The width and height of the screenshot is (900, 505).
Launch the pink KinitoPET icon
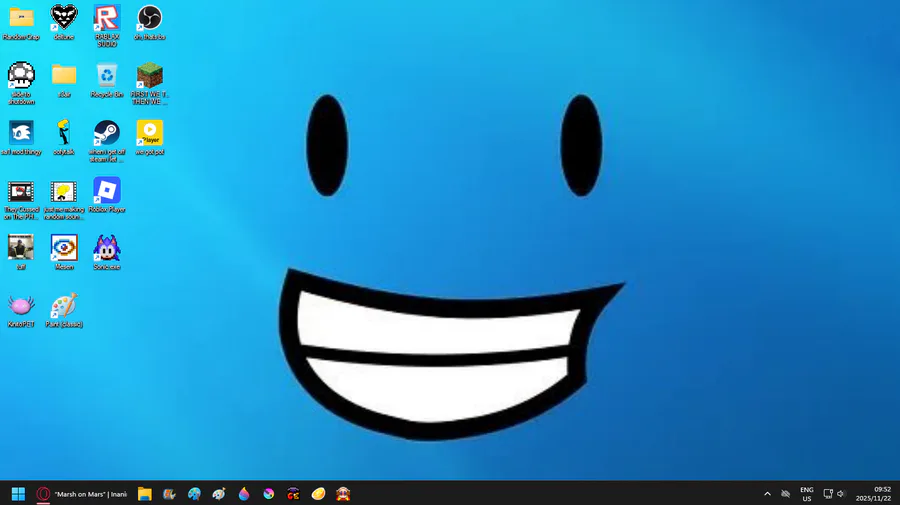(x=21, y=305)
